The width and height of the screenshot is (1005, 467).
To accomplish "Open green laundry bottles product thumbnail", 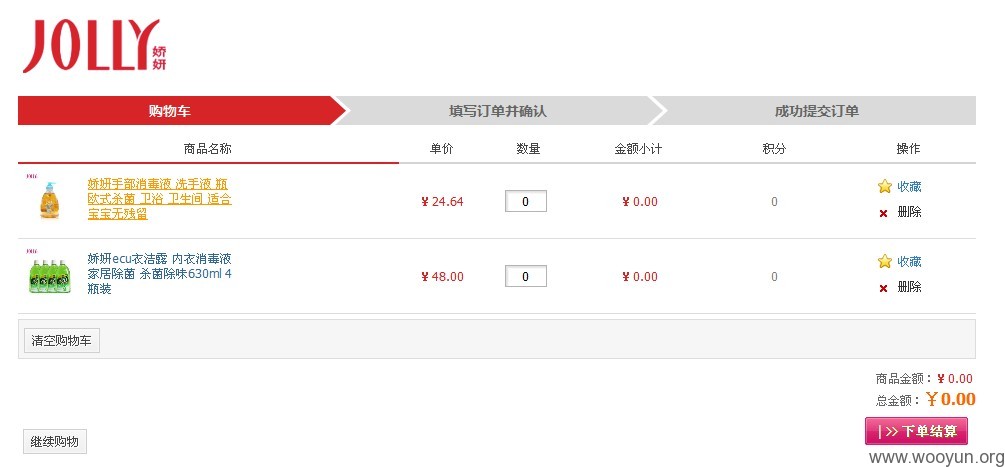I will pyautogui.click(x=48, y=273).
